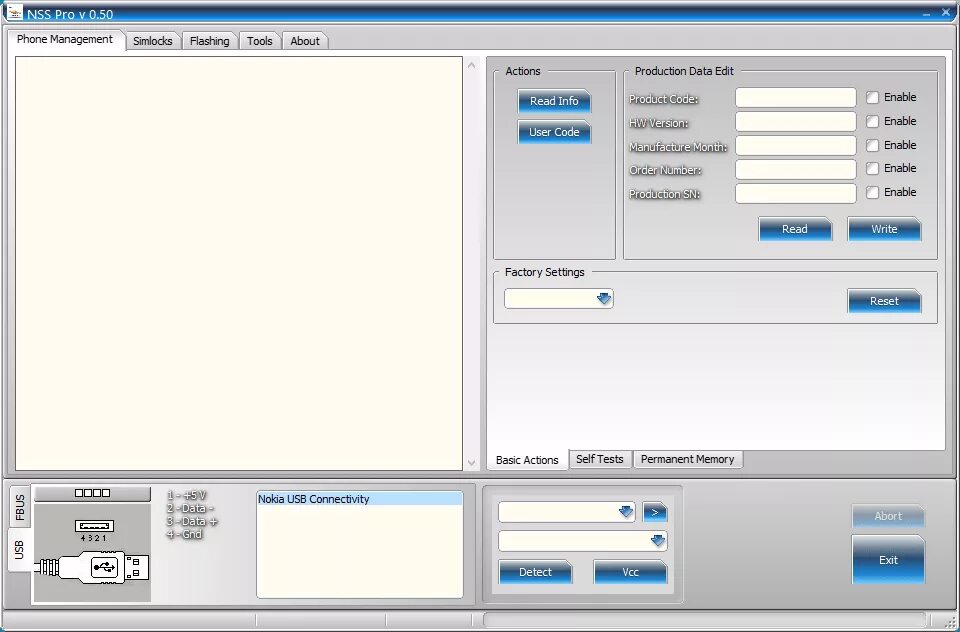Switch to the Simlocks tab
The height and width of the screenshot is (632, 960).
click(x=152, y=41)
